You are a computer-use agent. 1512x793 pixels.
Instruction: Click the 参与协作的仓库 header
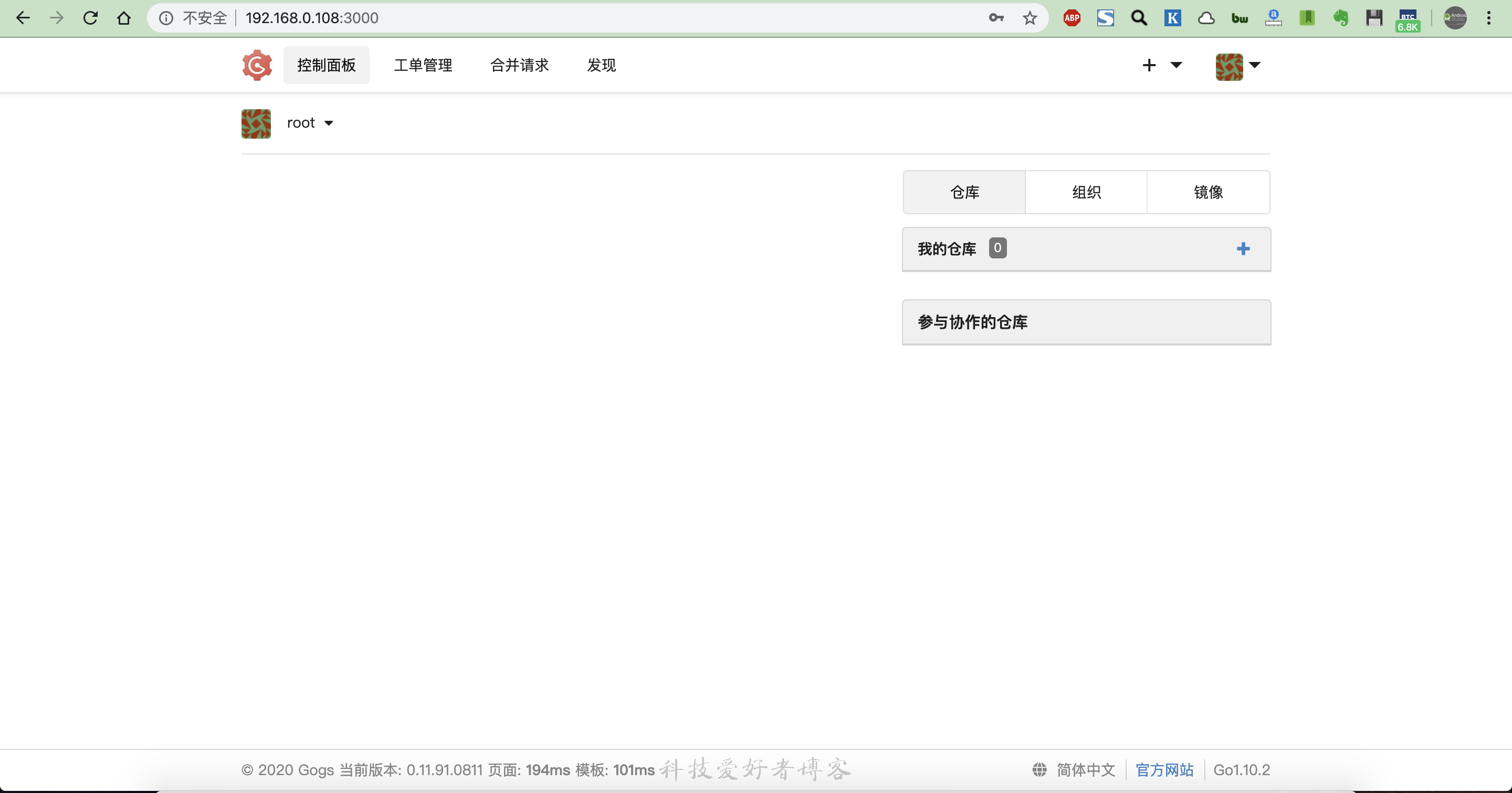tap(1086, 322)
